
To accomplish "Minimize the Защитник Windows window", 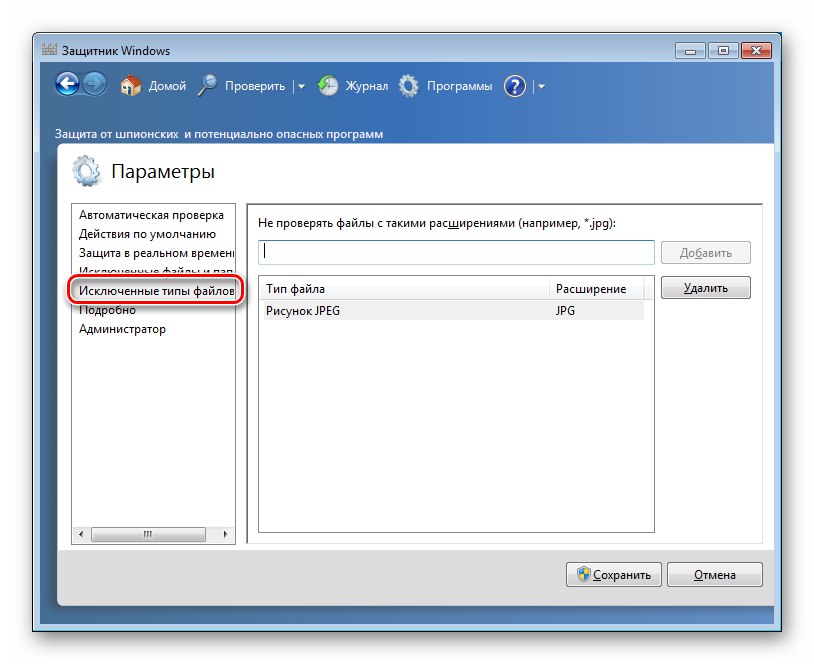I will [x=690, y=51].
